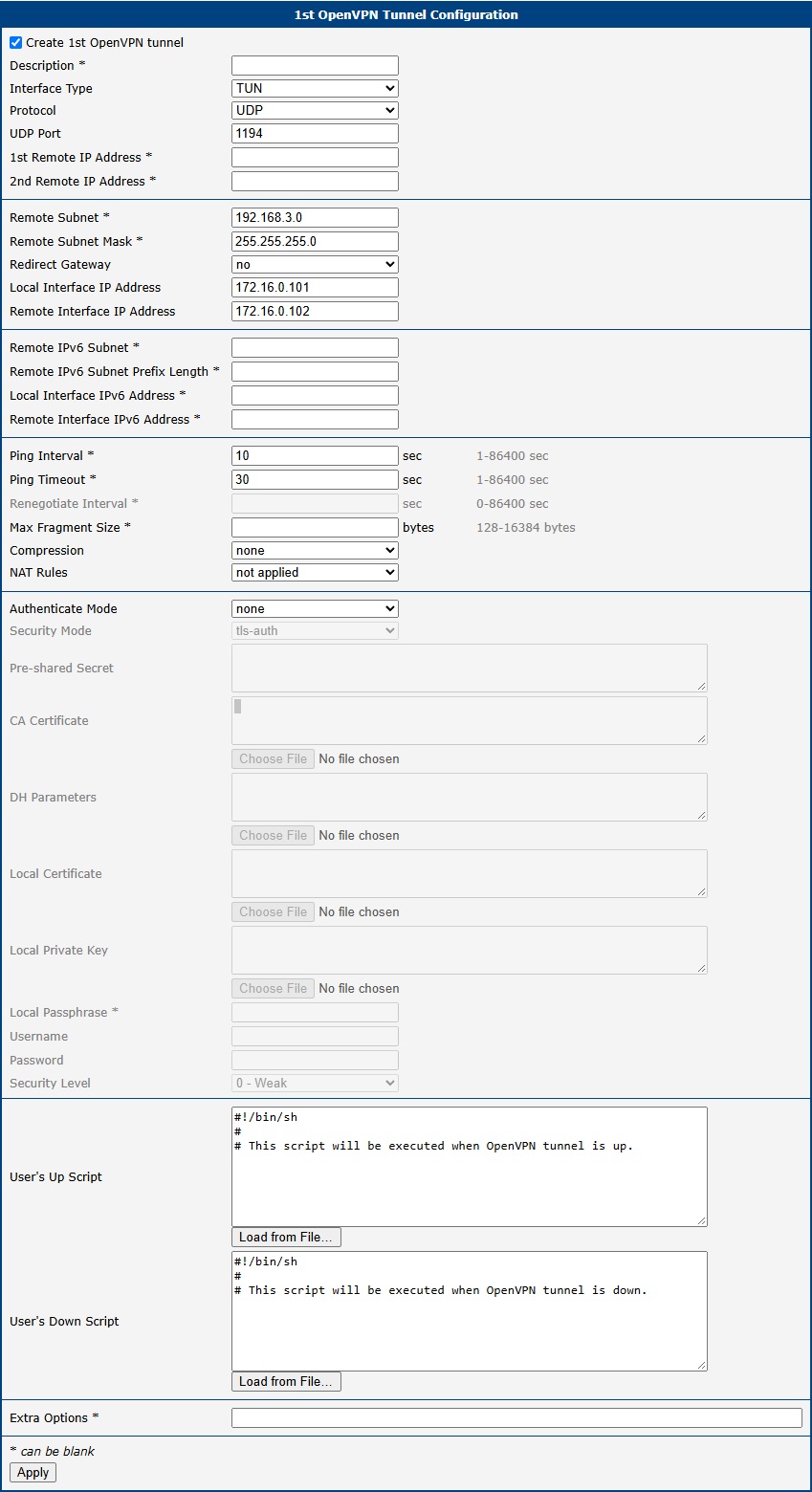Click Choose File under Local Certificate
Screen dimensions: 812x1492
point(273,911)
